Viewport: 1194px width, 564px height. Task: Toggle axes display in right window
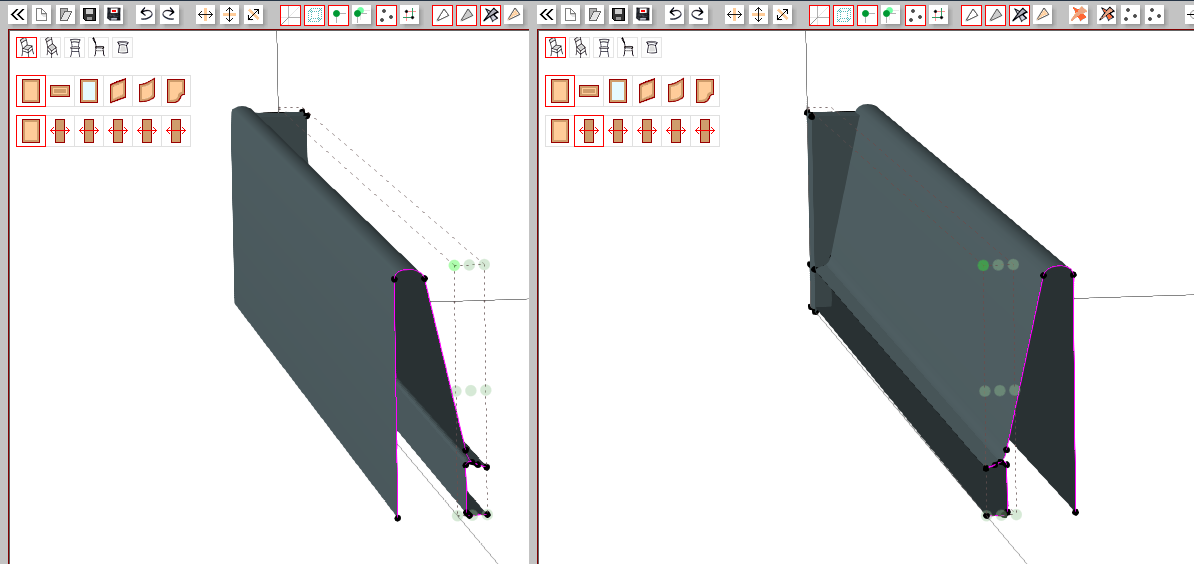coord(819,15)
